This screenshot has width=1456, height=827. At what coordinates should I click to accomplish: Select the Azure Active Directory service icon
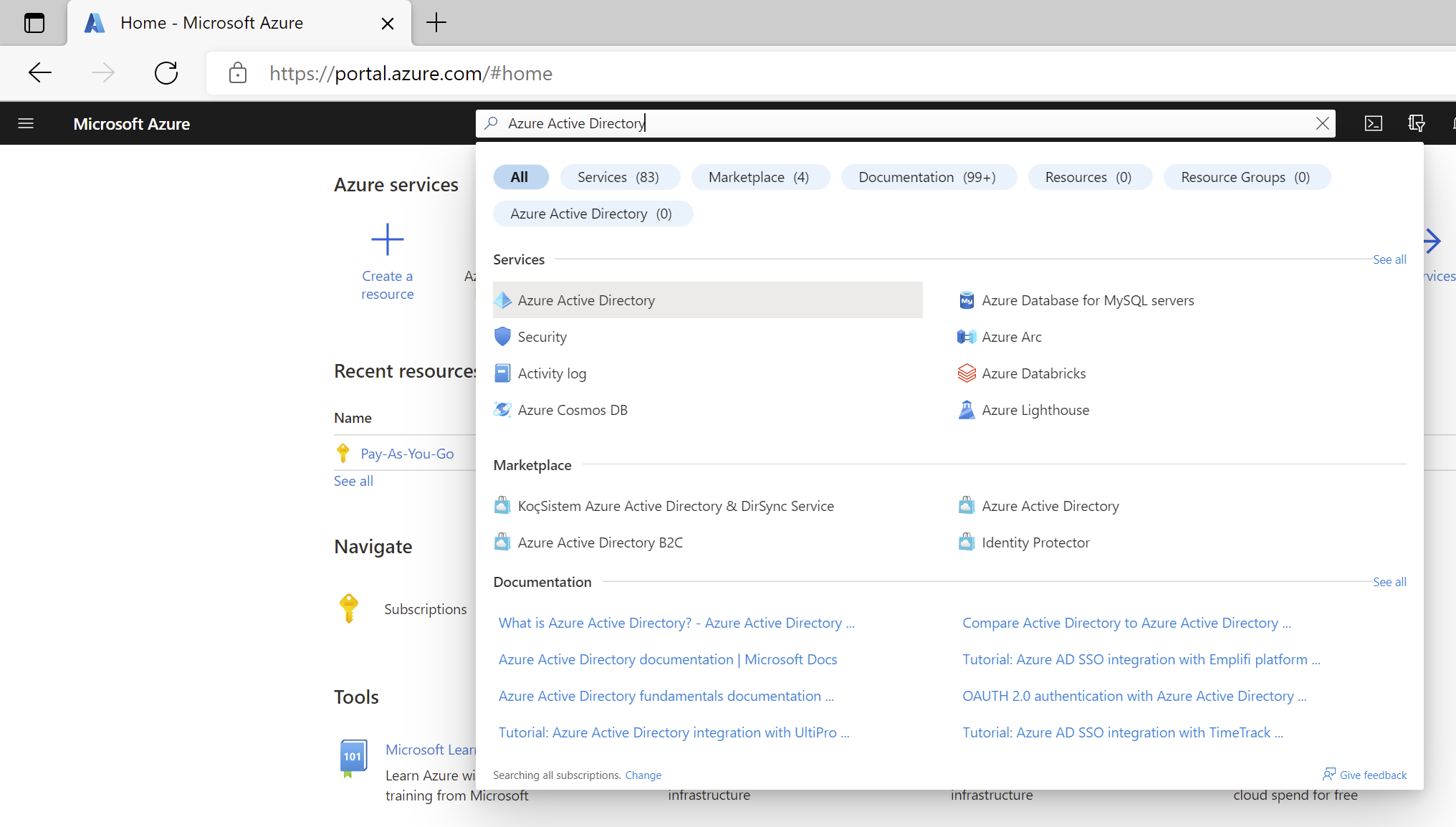click(x=503, y=300)
